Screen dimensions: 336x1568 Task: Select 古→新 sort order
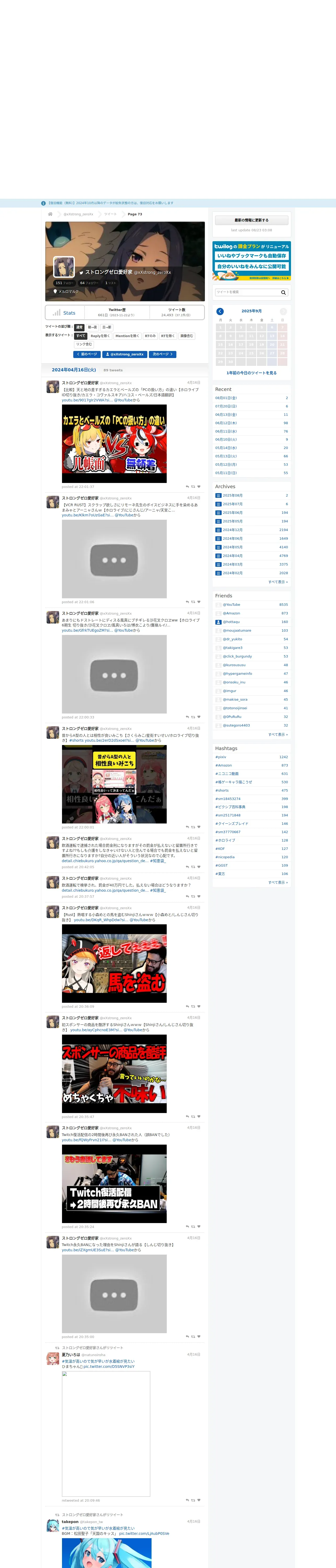click(x=107, y=327)
